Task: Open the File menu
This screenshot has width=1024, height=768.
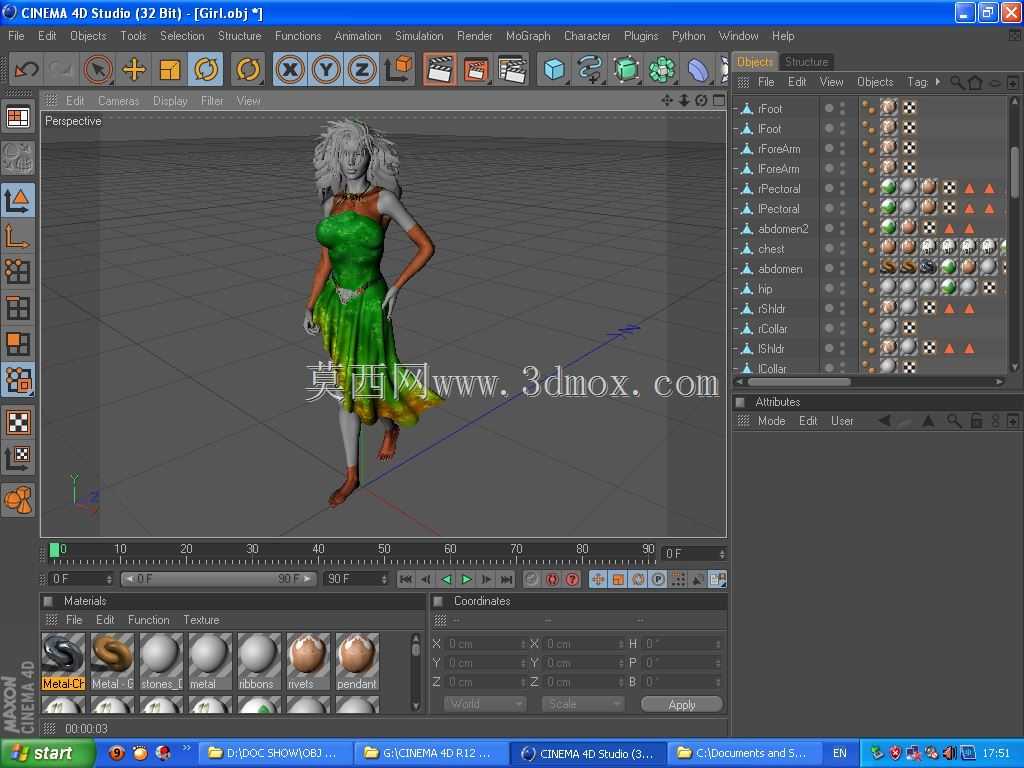Action: point(16,36)
